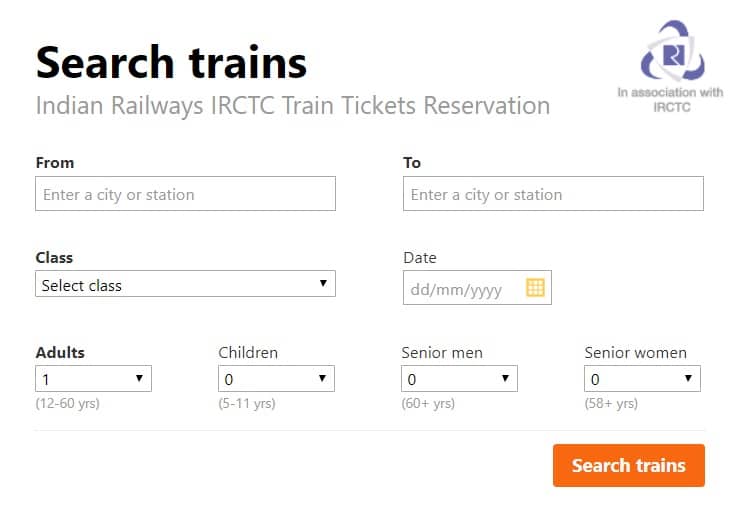
Task: Click the Search trains page heading
Action: click(x=171, y=63)
